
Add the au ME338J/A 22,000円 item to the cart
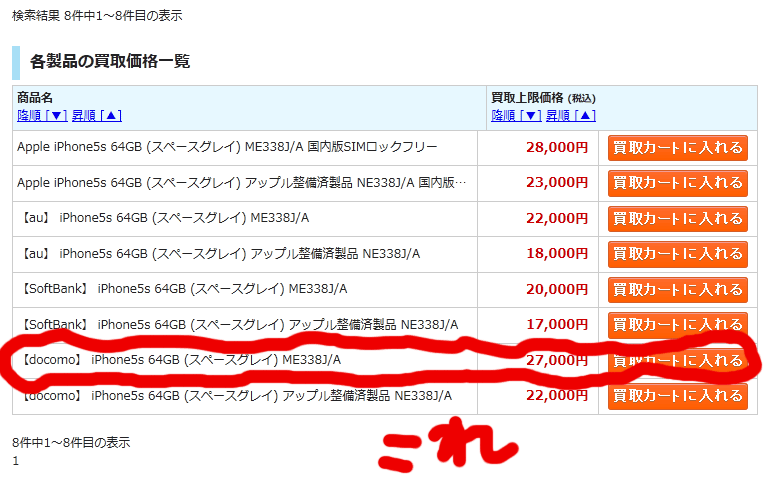[x=678, y=219]
